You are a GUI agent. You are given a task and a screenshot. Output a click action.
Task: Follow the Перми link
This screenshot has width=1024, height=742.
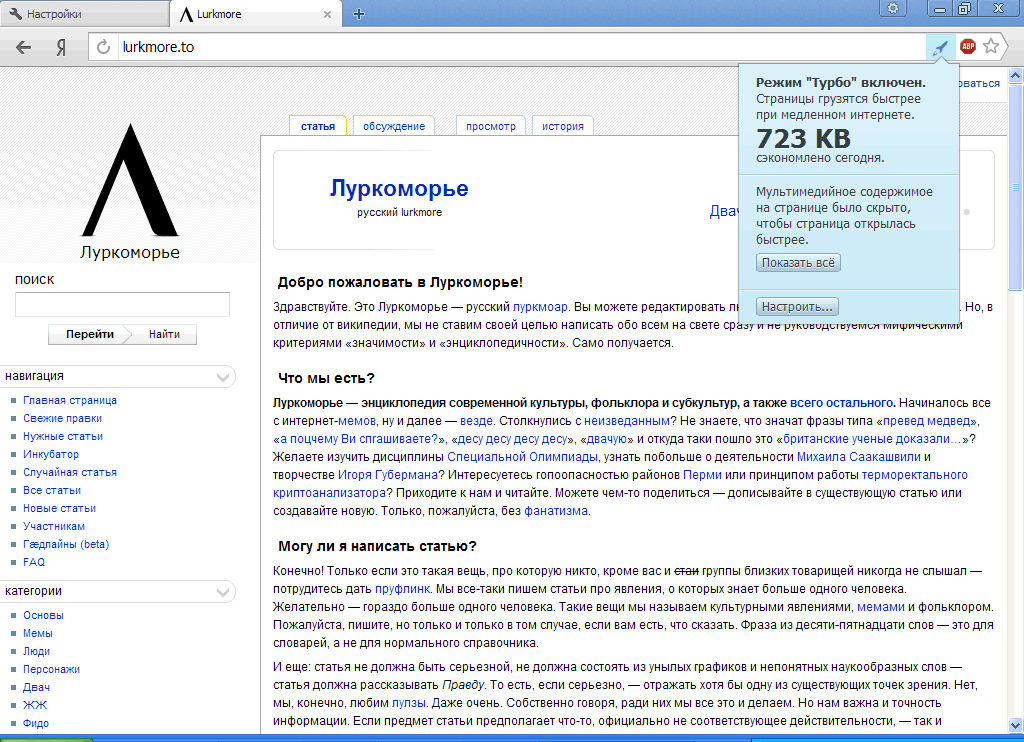pyautogui.click(x=702, y=475)
